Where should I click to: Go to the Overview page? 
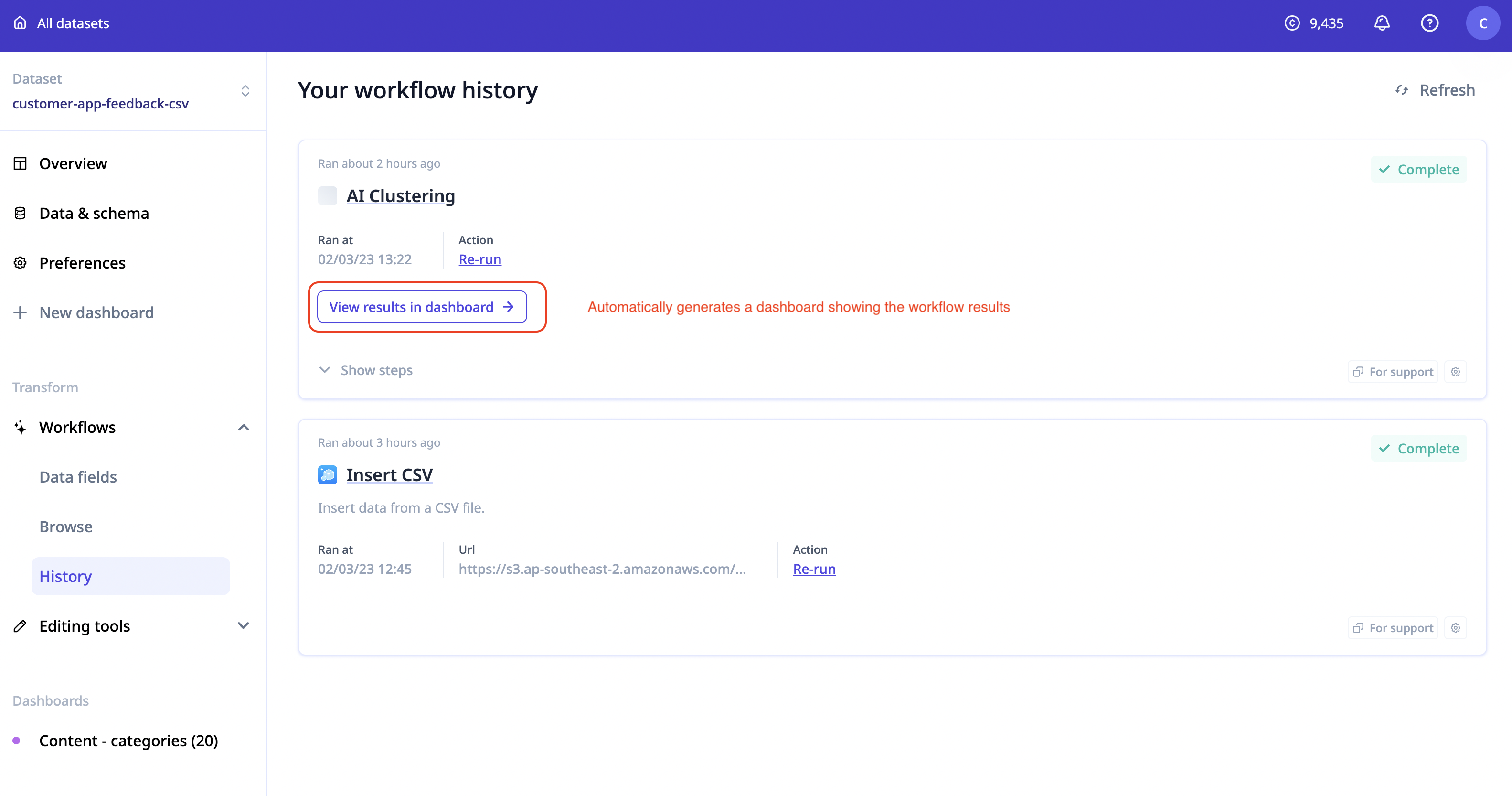(x=73, y=164)
